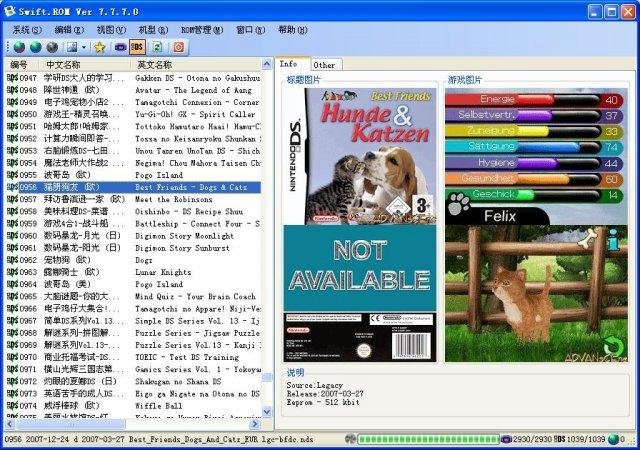Screen dimensions: 640x450
Task: Select row 0963 Lunar Knights
Action: coord(133,272)
